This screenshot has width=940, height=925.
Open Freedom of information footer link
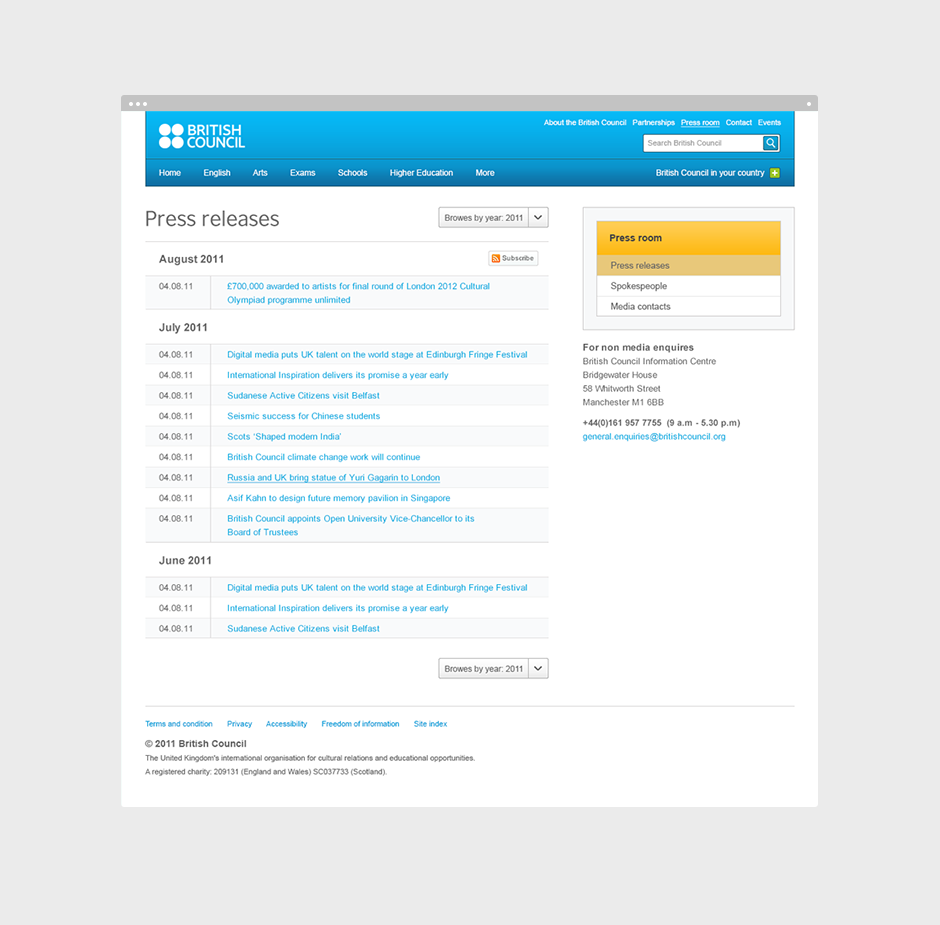(360, 724)
